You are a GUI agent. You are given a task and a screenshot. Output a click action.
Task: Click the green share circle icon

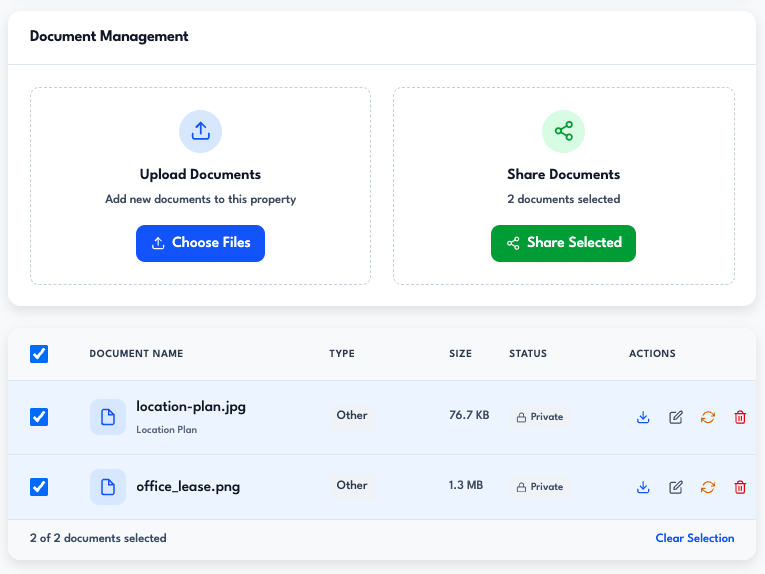(563, 131)
